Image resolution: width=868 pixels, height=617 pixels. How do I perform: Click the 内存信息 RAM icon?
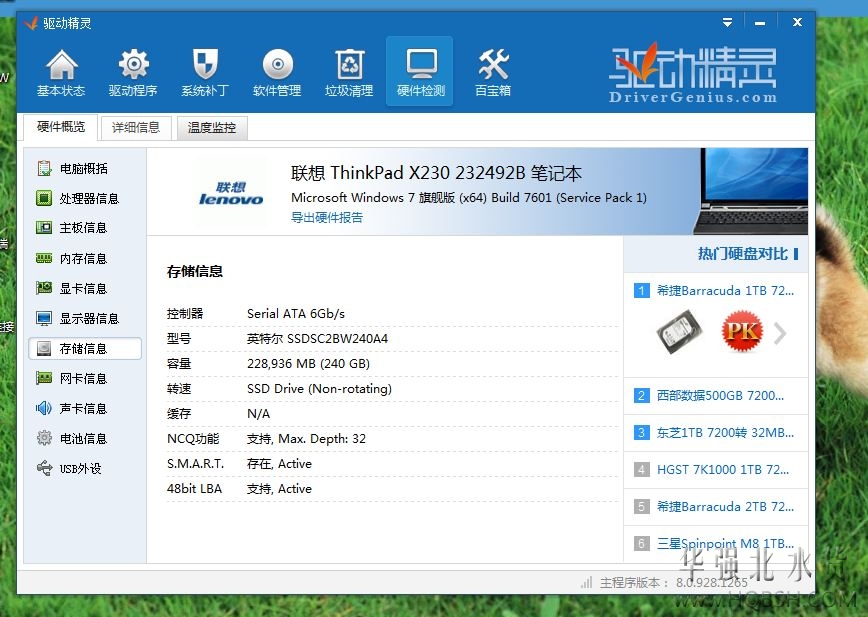(x=44, y=258)
